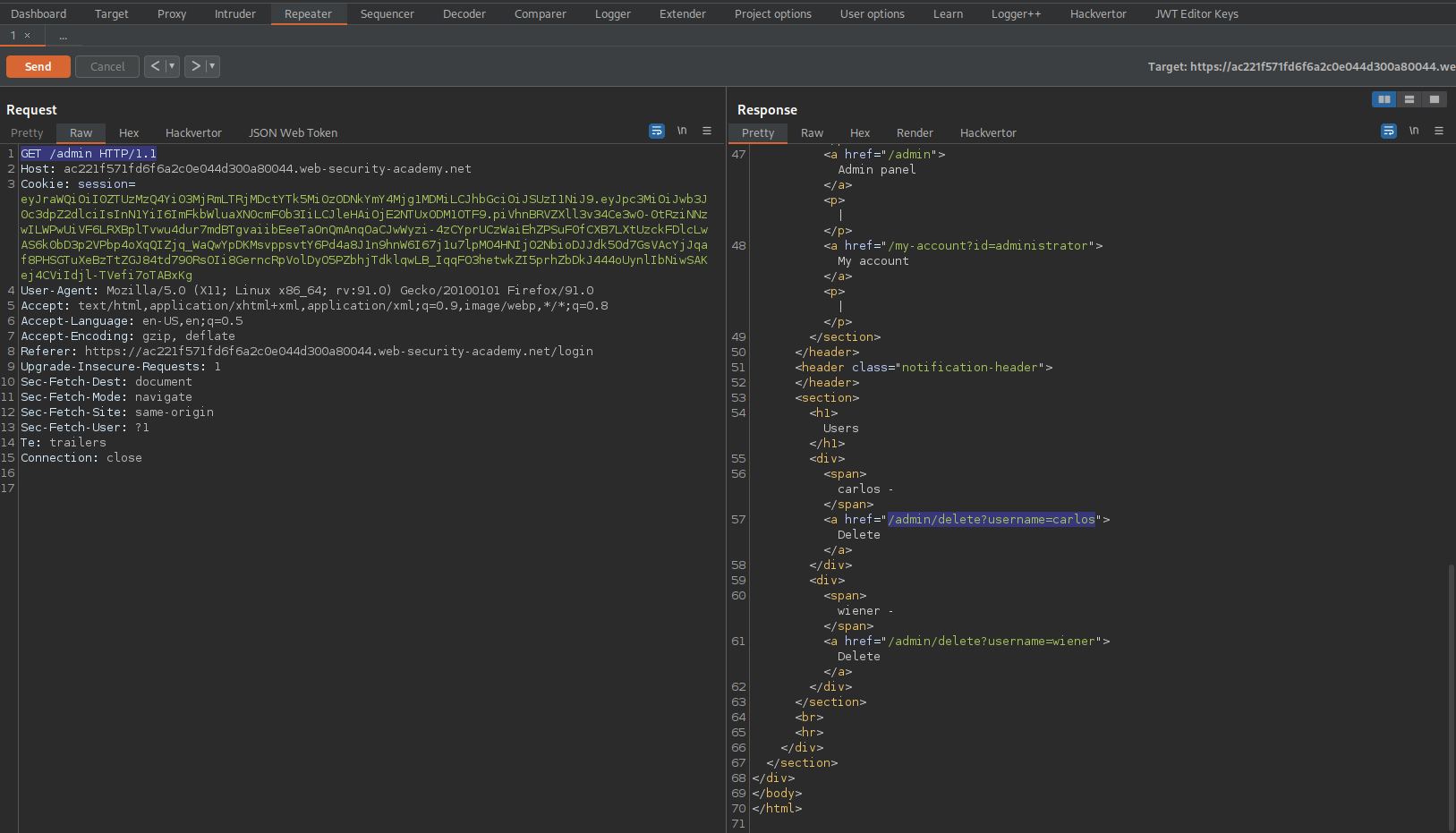Click the /admin/delete?username=wiener href text

pos(992,642)
